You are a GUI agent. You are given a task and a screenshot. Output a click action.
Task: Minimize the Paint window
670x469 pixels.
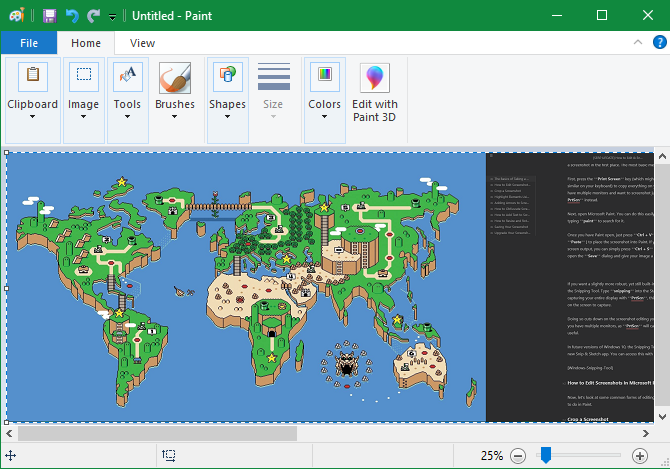(557, 15)
